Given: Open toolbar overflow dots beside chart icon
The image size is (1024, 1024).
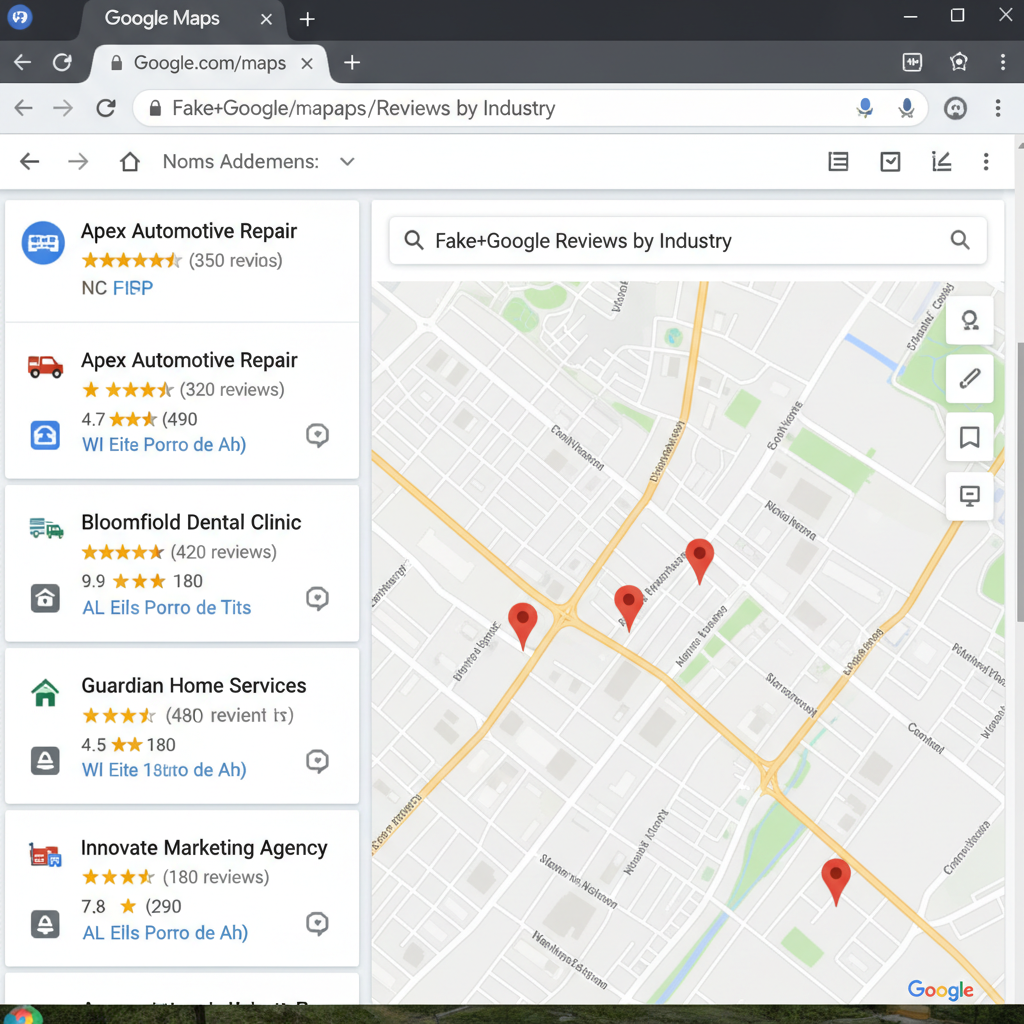Looking at the screenshot, I should click(986, 161).
